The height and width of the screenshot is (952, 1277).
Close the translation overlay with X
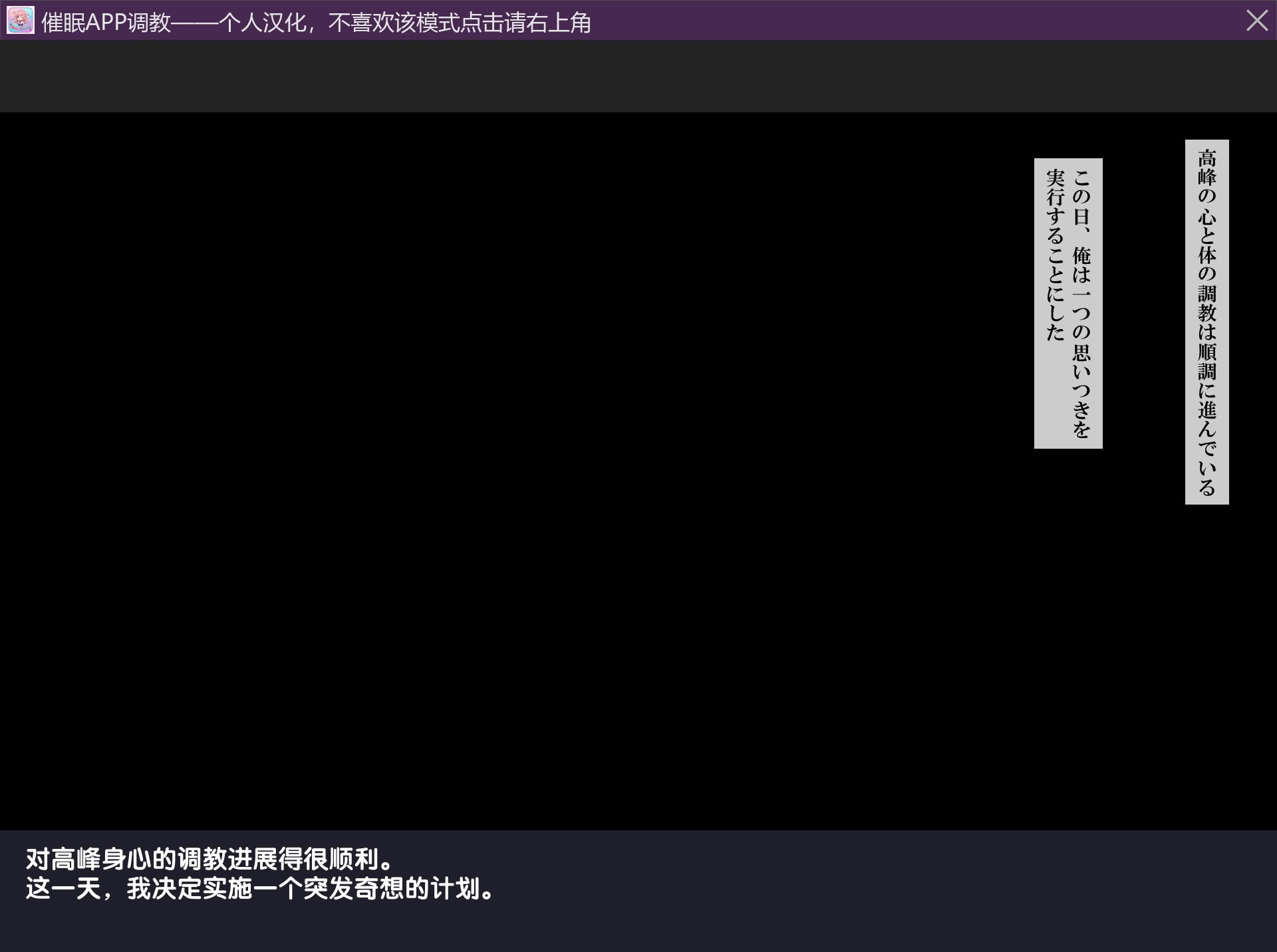point(1256,21)
